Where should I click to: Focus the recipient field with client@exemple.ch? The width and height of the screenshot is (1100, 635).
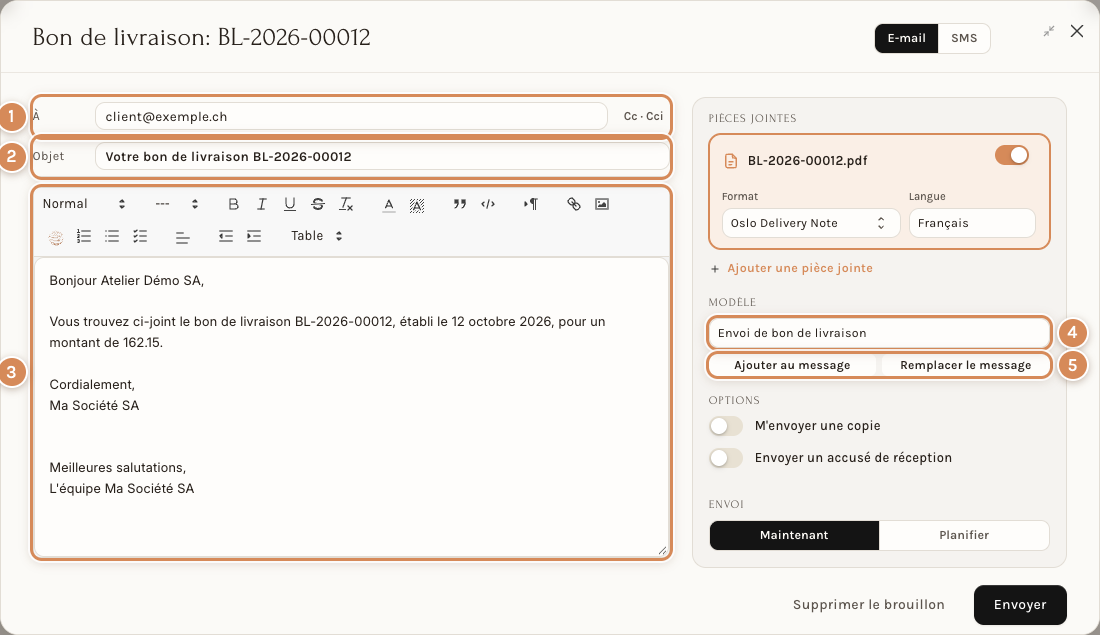click(351, 116)
